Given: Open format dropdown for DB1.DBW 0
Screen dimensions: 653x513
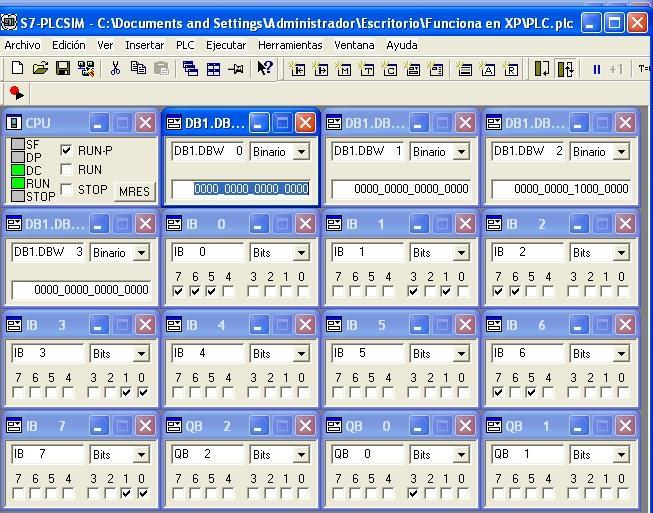Looking at the screenshot, I should click(301, 151).
